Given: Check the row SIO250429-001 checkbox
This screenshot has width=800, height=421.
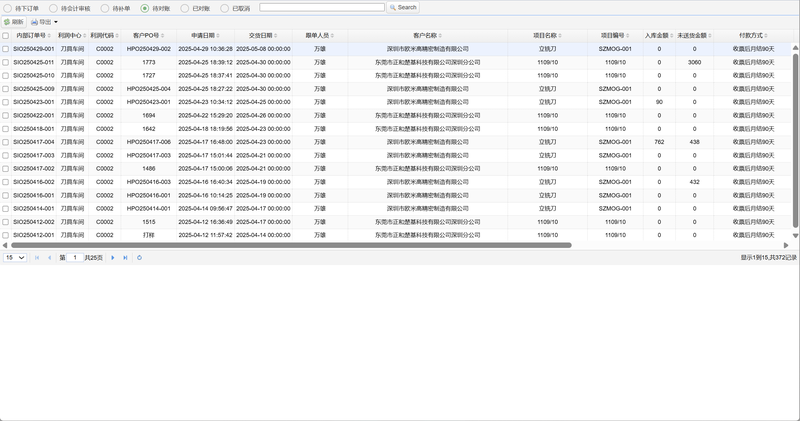Looking at the screenshot, I should [x=6, y=49].
